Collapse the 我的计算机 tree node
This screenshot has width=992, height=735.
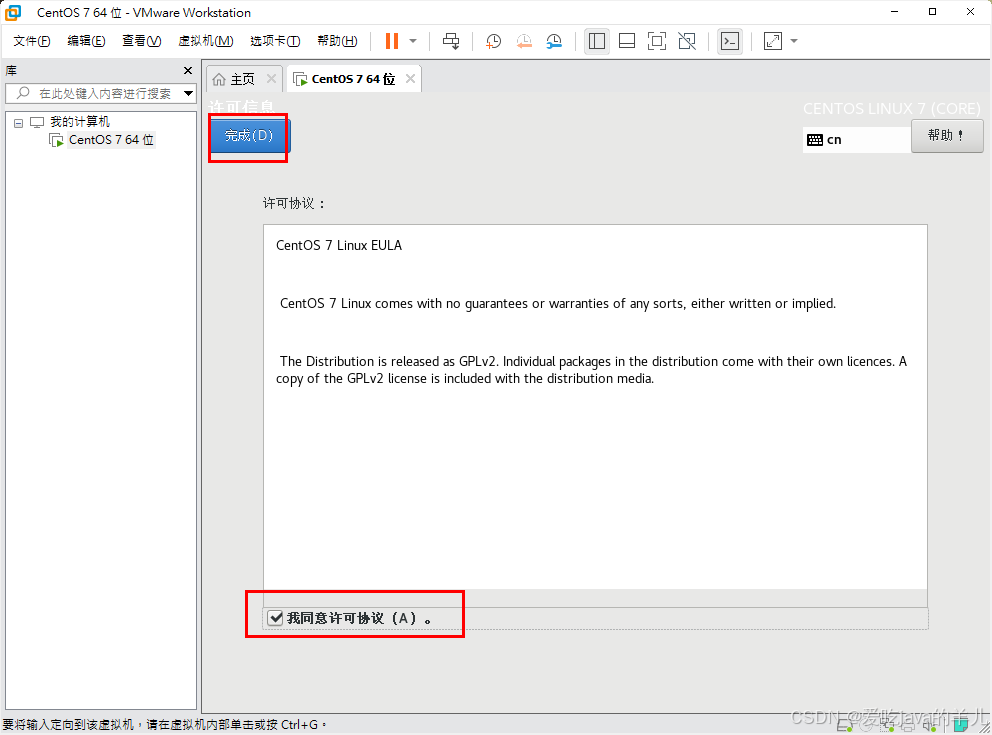click(x=18, y=123)
